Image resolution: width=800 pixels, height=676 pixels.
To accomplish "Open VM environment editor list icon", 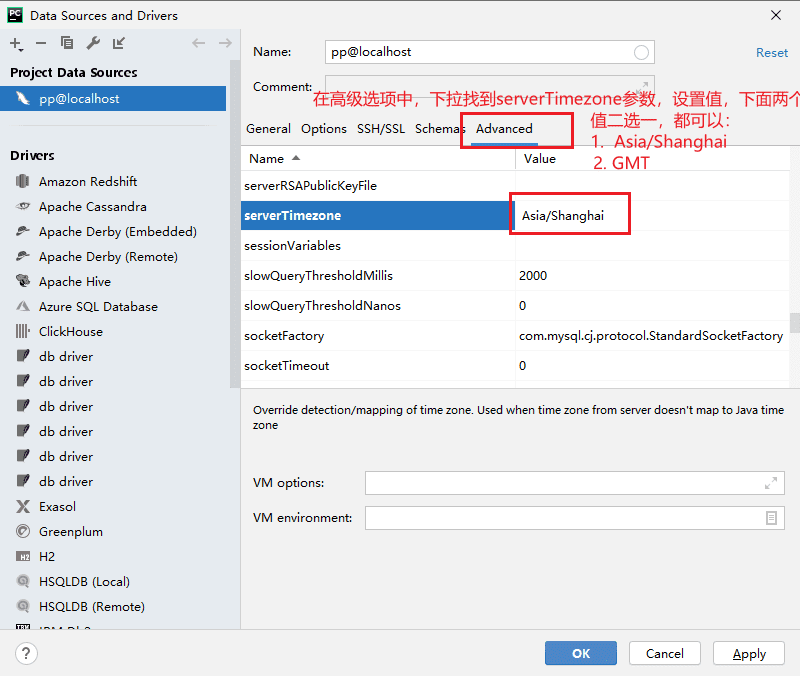I will 771,518.
